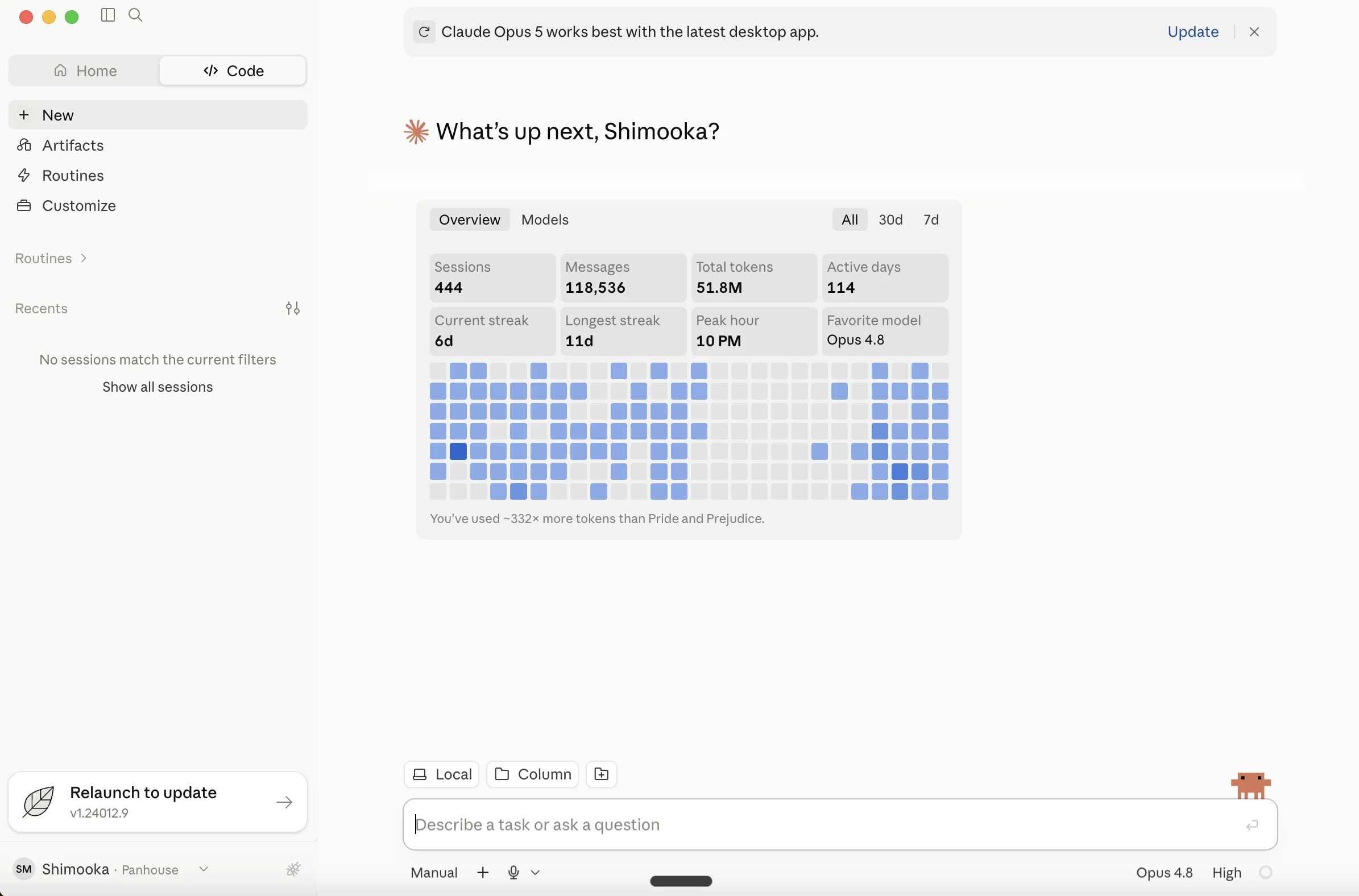Click the Claude starburst logo by the greeting

(x=416, y=132)
